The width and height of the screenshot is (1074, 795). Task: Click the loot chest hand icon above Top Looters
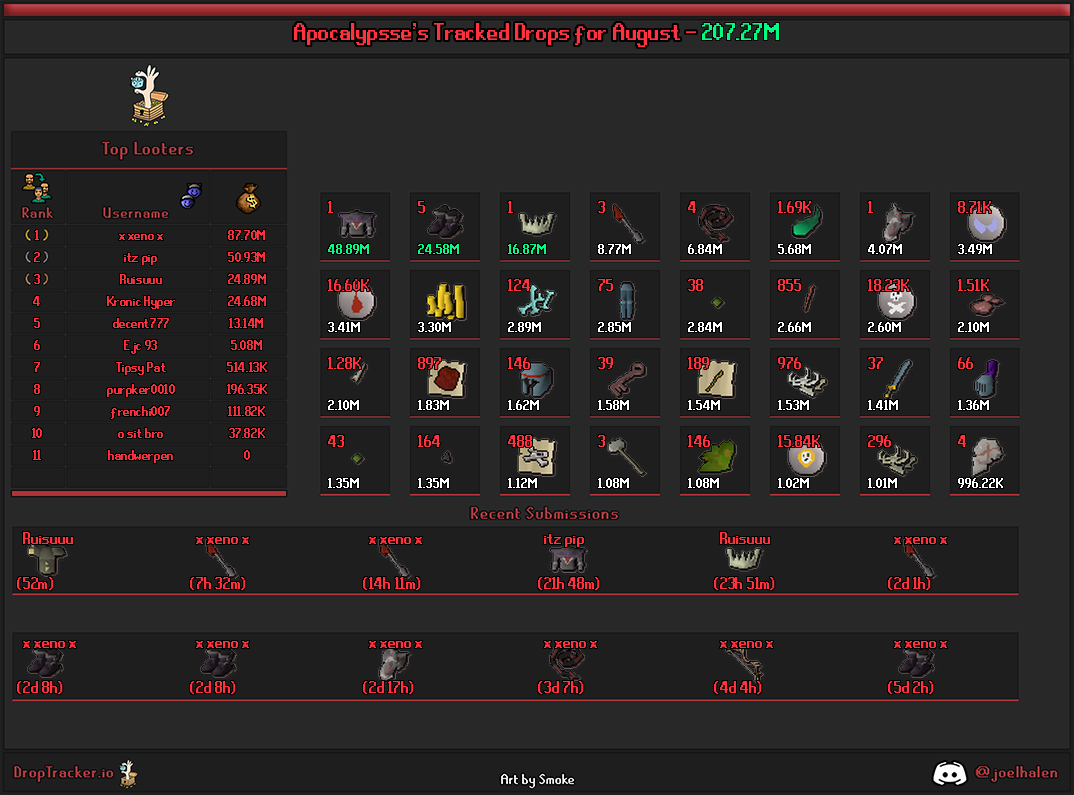coord(149,95)
